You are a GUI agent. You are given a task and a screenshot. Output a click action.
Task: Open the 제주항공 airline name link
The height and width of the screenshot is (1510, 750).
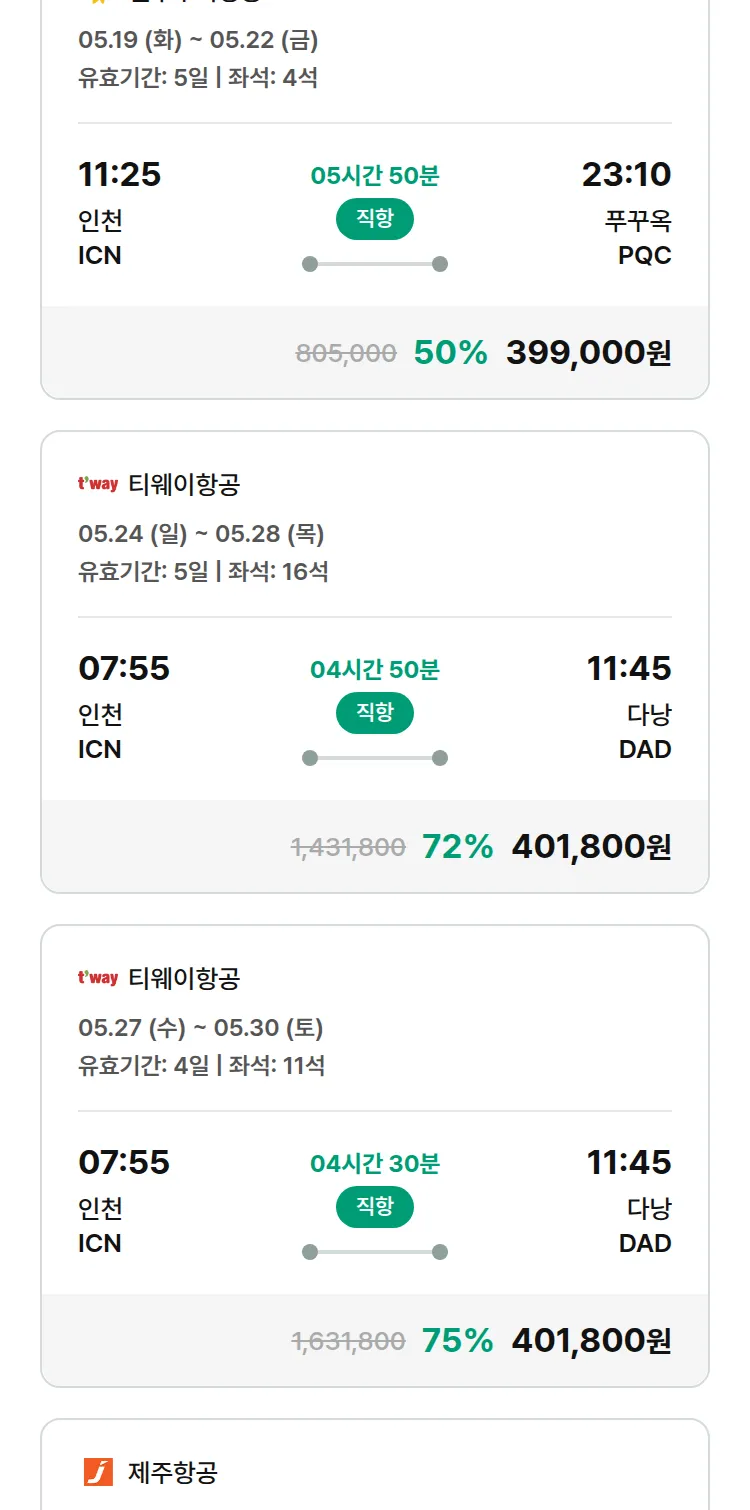pyautogui.click(x=173, y=1472)
